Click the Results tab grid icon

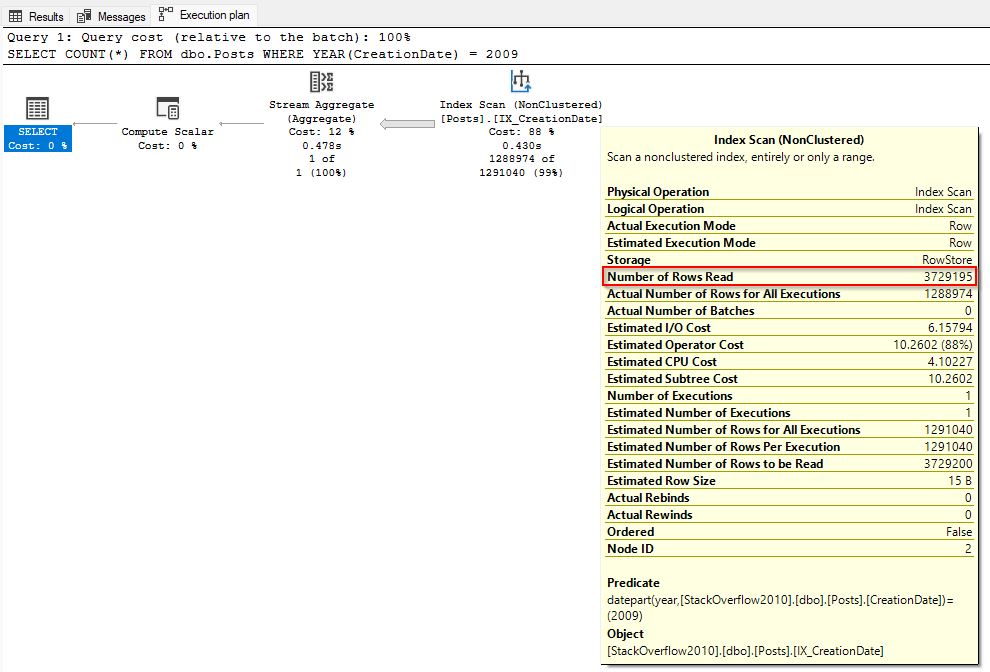point(16,16)
